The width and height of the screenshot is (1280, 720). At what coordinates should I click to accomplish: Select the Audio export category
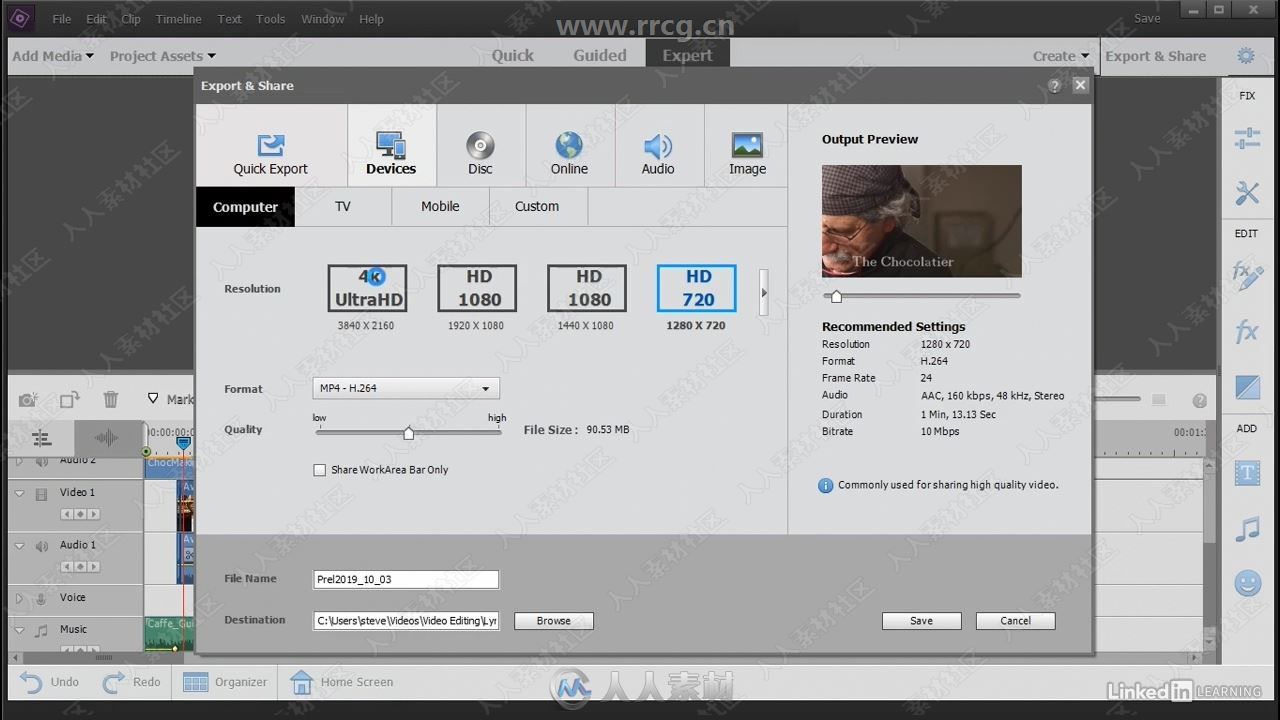click(x=658, y=146)
